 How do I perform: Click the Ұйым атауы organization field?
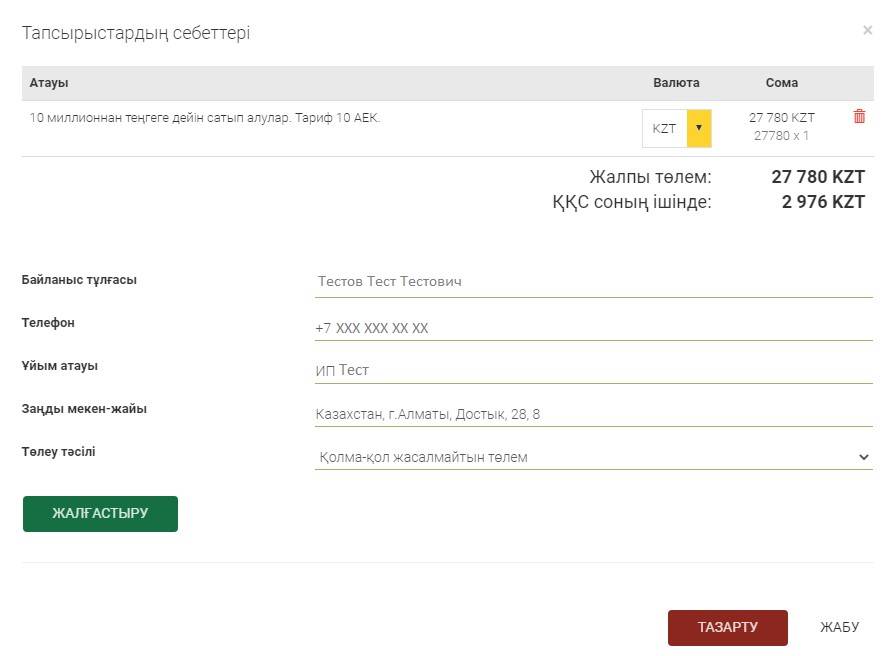(x=593, y=370)
